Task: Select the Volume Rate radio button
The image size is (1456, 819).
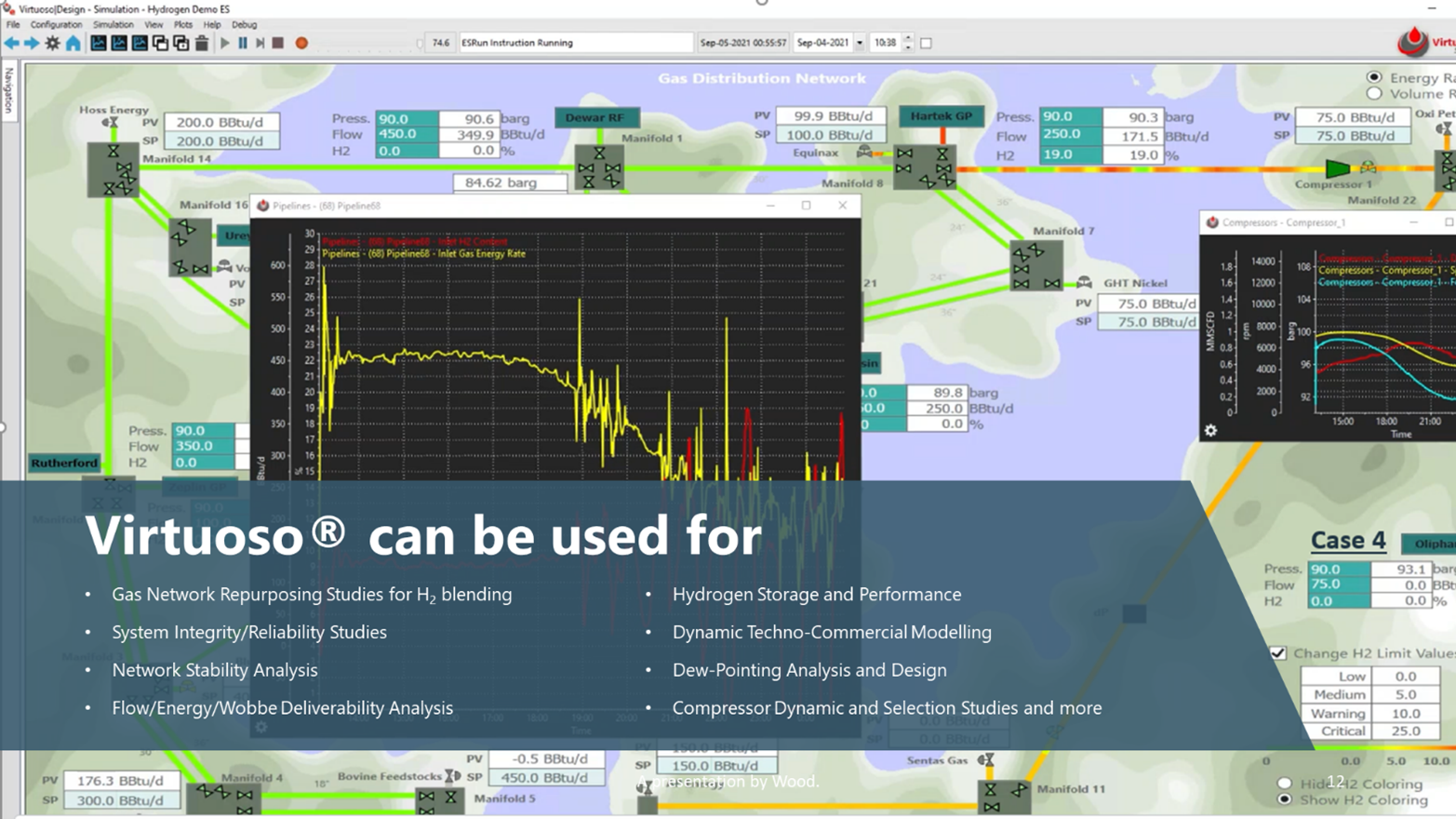Action: 1374,93
